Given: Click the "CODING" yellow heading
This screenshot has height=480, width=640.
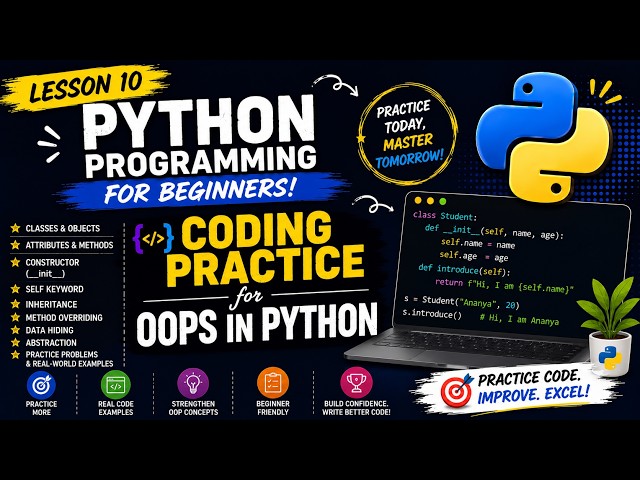Looking at the screenshot, I should (256, 231).
